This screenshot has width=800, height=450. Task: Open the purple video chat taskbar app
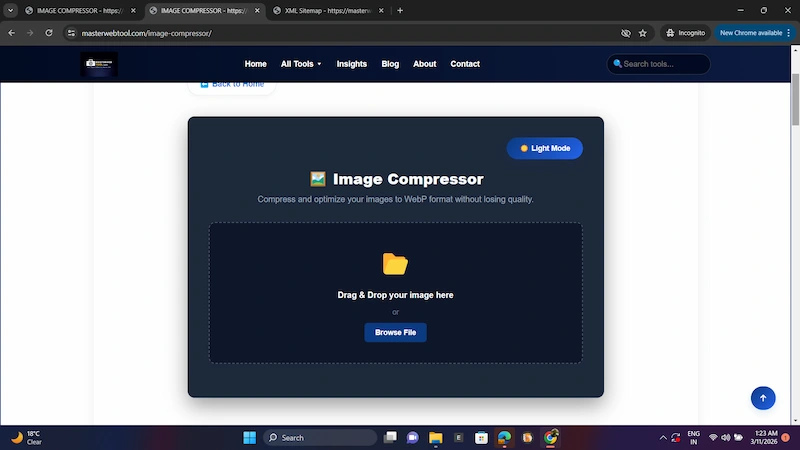click(x=413, y=437)
